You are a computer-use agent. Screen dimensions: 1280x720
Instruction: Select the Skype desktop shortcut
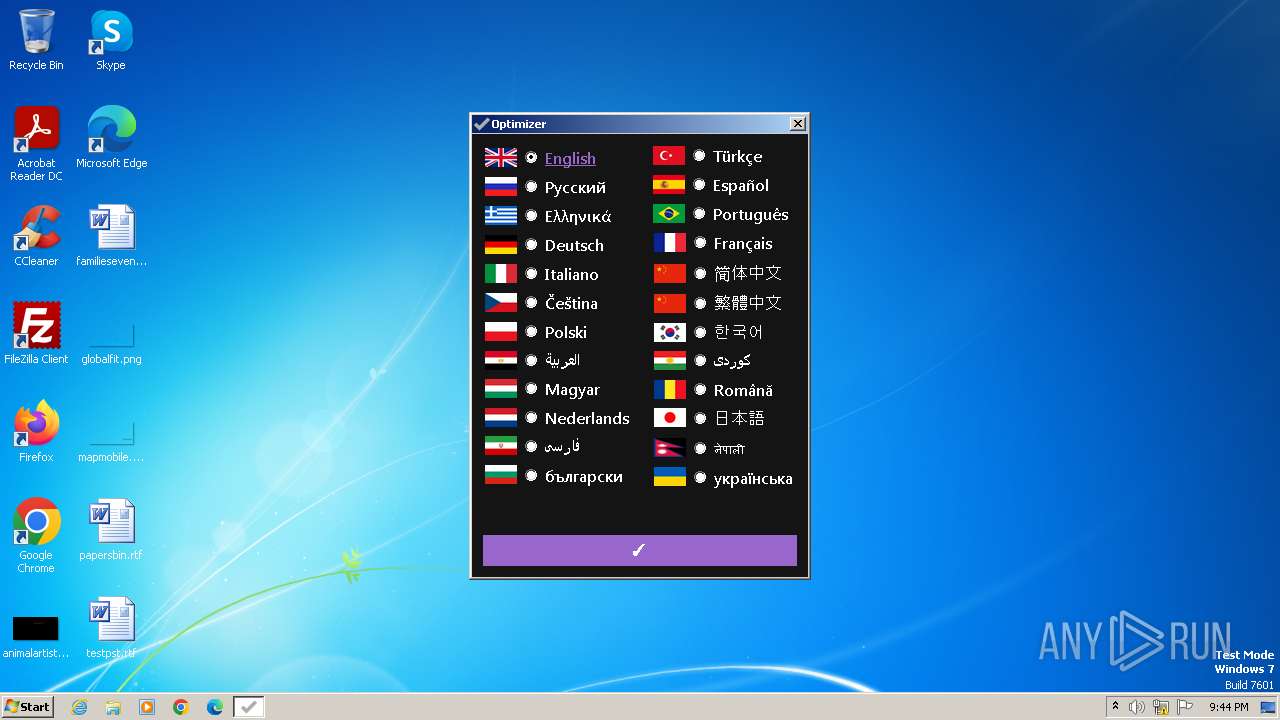(x=111, y=40)
